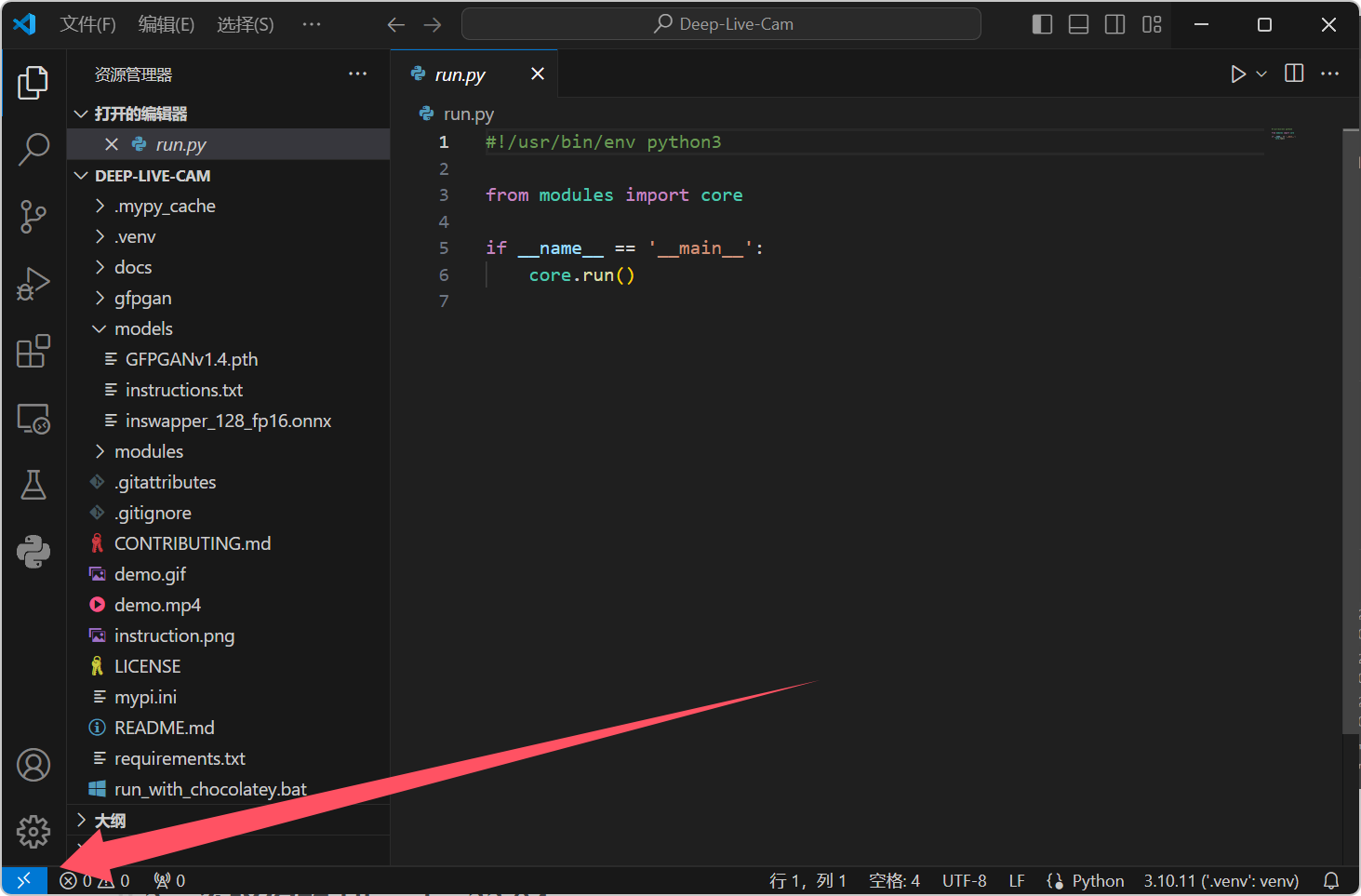Open the Testing flask view

coord(33,485)
